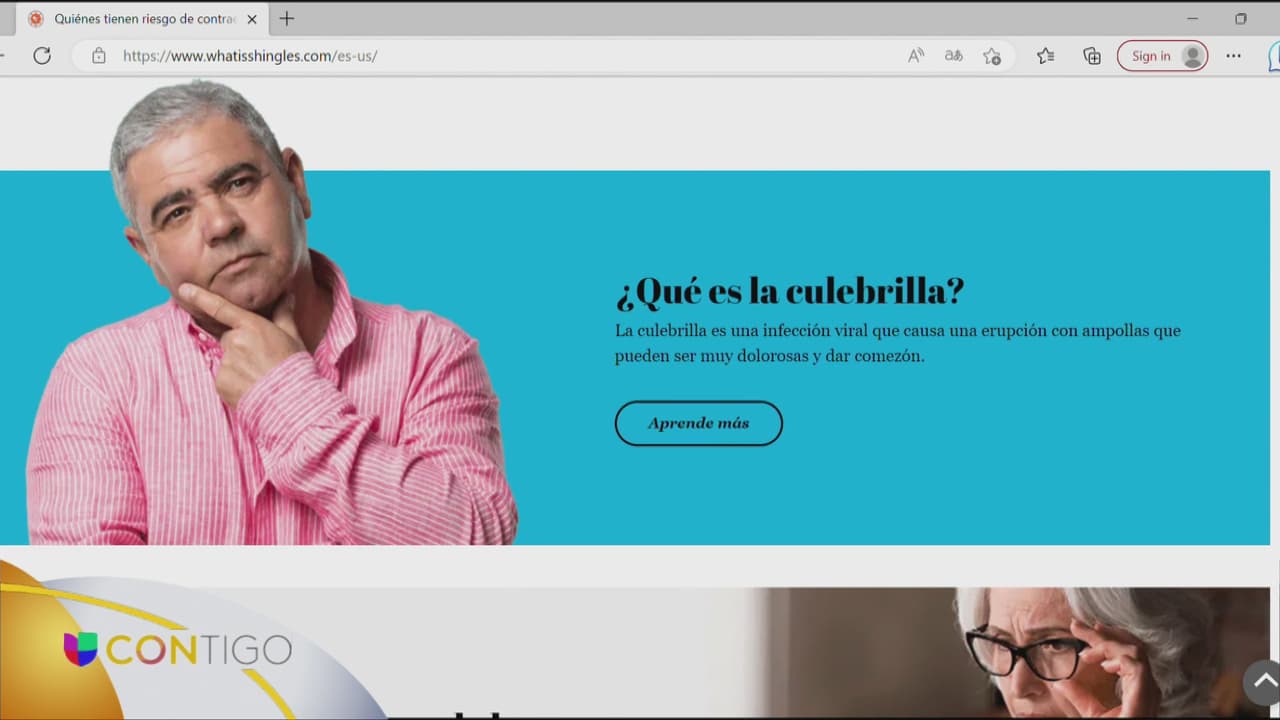The height and width of the screenshot is (720, 1280).
Task: Minimize the browser window
Action: 1192,19
